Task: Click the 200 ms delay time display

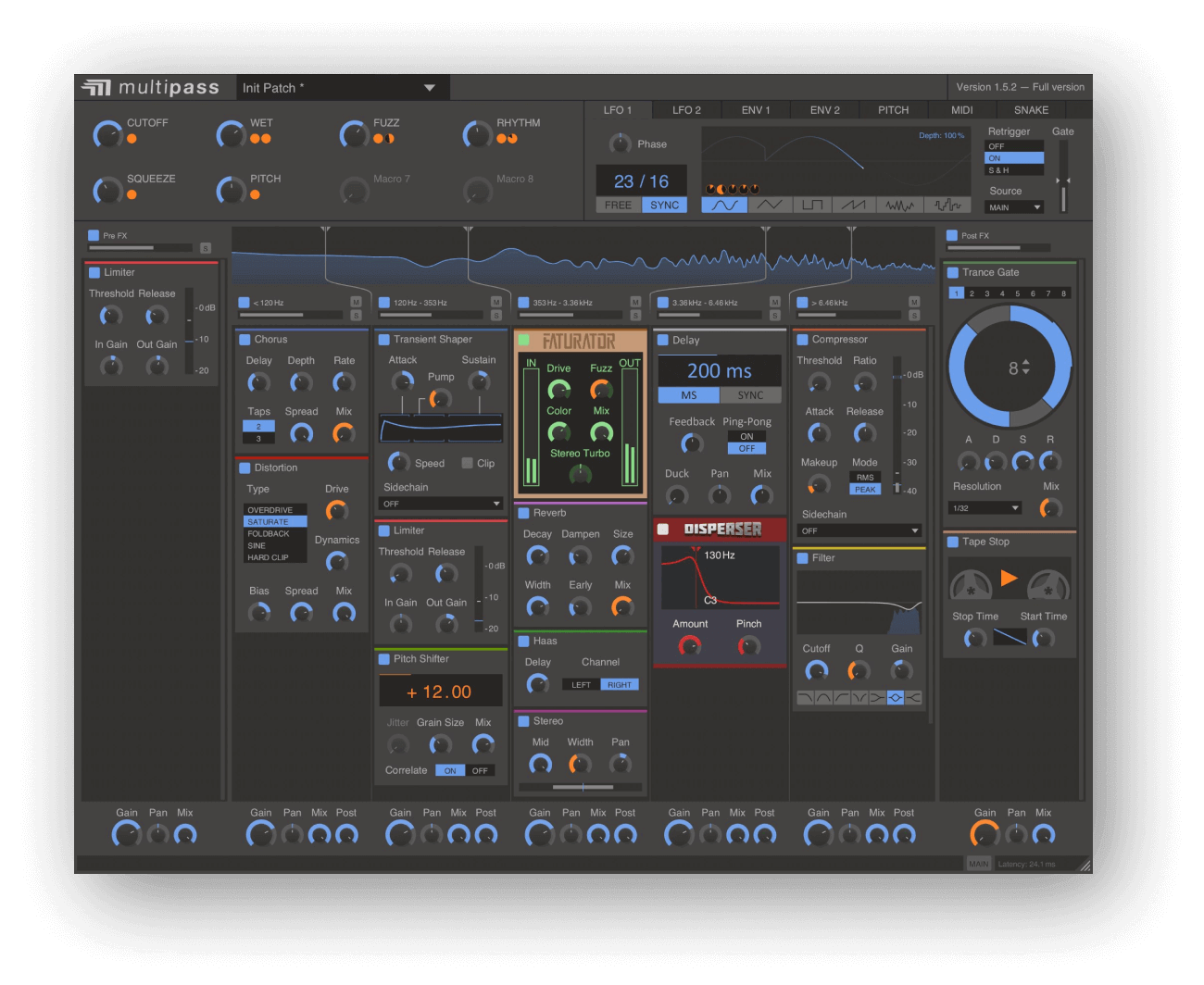Action: click(x=720, y=371)
